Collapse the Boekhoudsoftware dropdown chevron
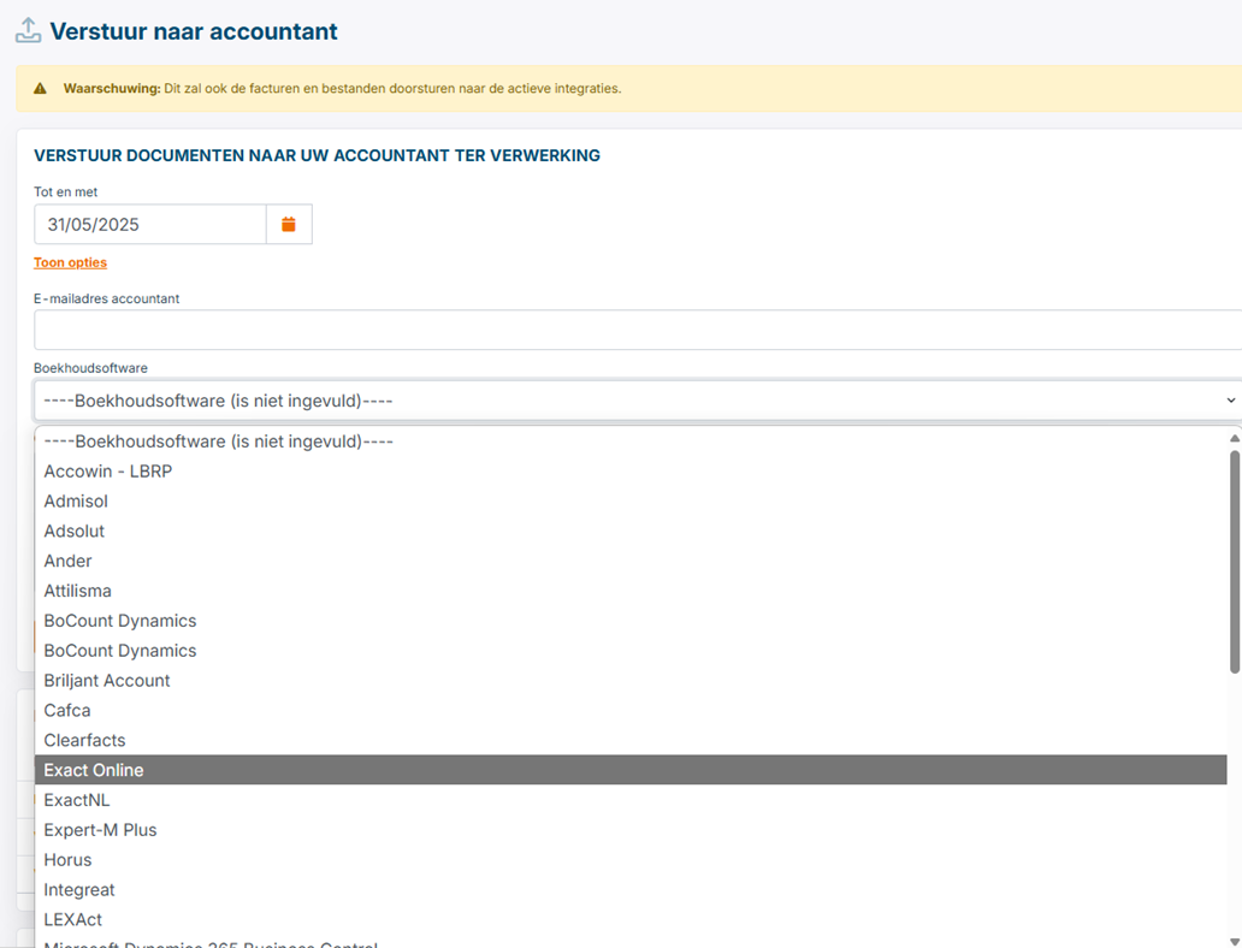The width and height of the screenshot is (1242, 948). coord(1230,400)
